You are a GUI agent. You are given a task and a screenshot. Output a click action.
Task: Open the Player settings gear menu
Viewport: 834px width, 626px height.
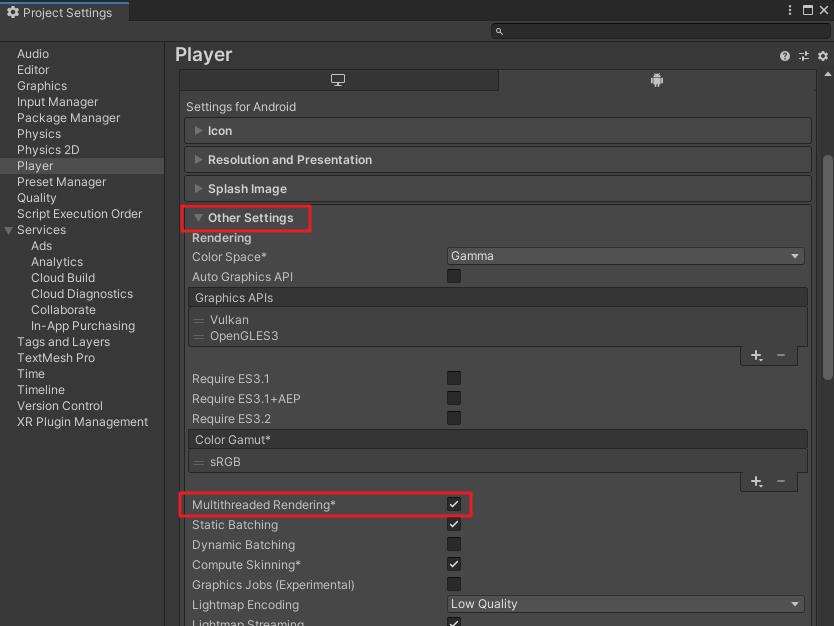tap(823, 56)
